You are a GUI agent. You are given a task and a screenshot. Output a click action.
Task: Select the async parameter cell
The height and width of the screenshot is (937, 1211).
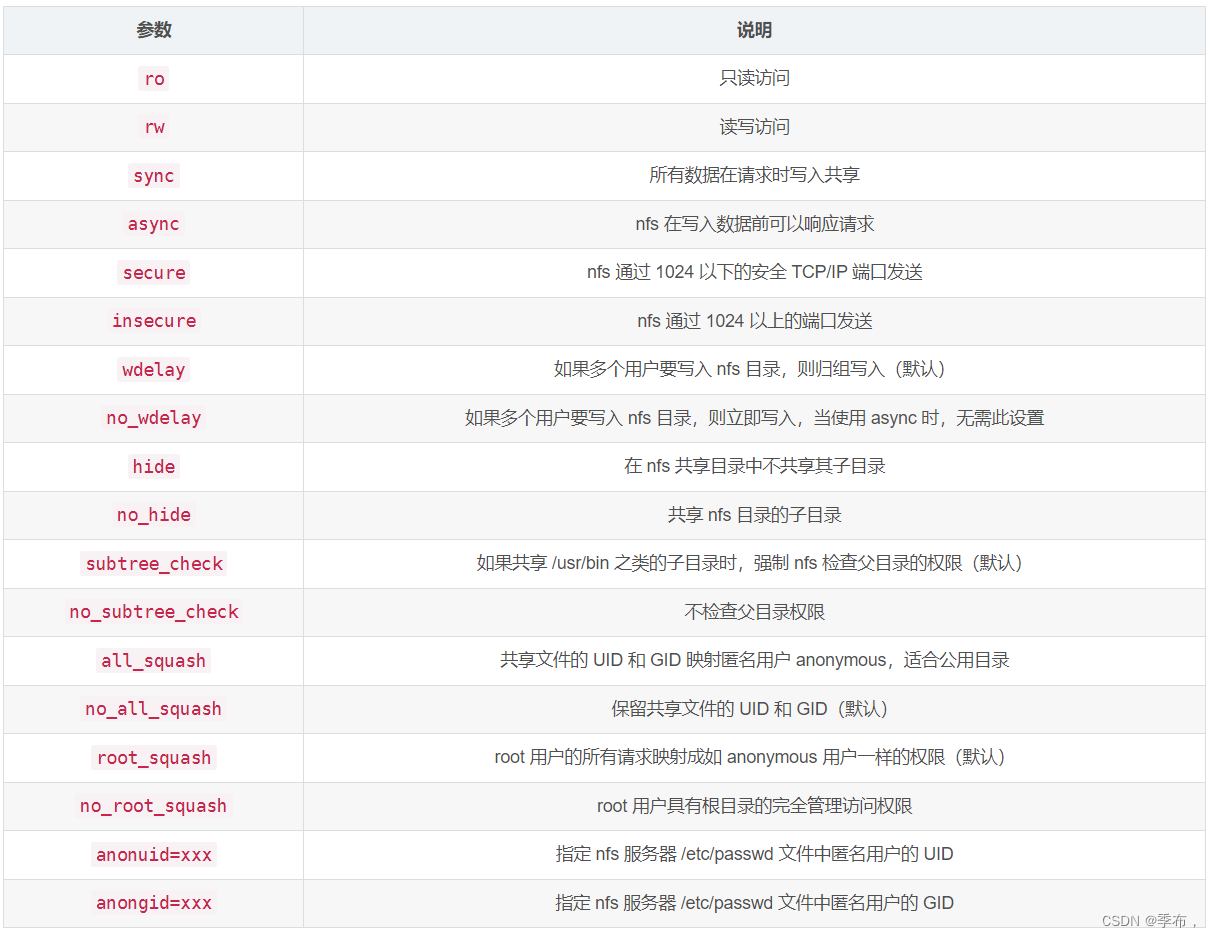coord(154,224)
